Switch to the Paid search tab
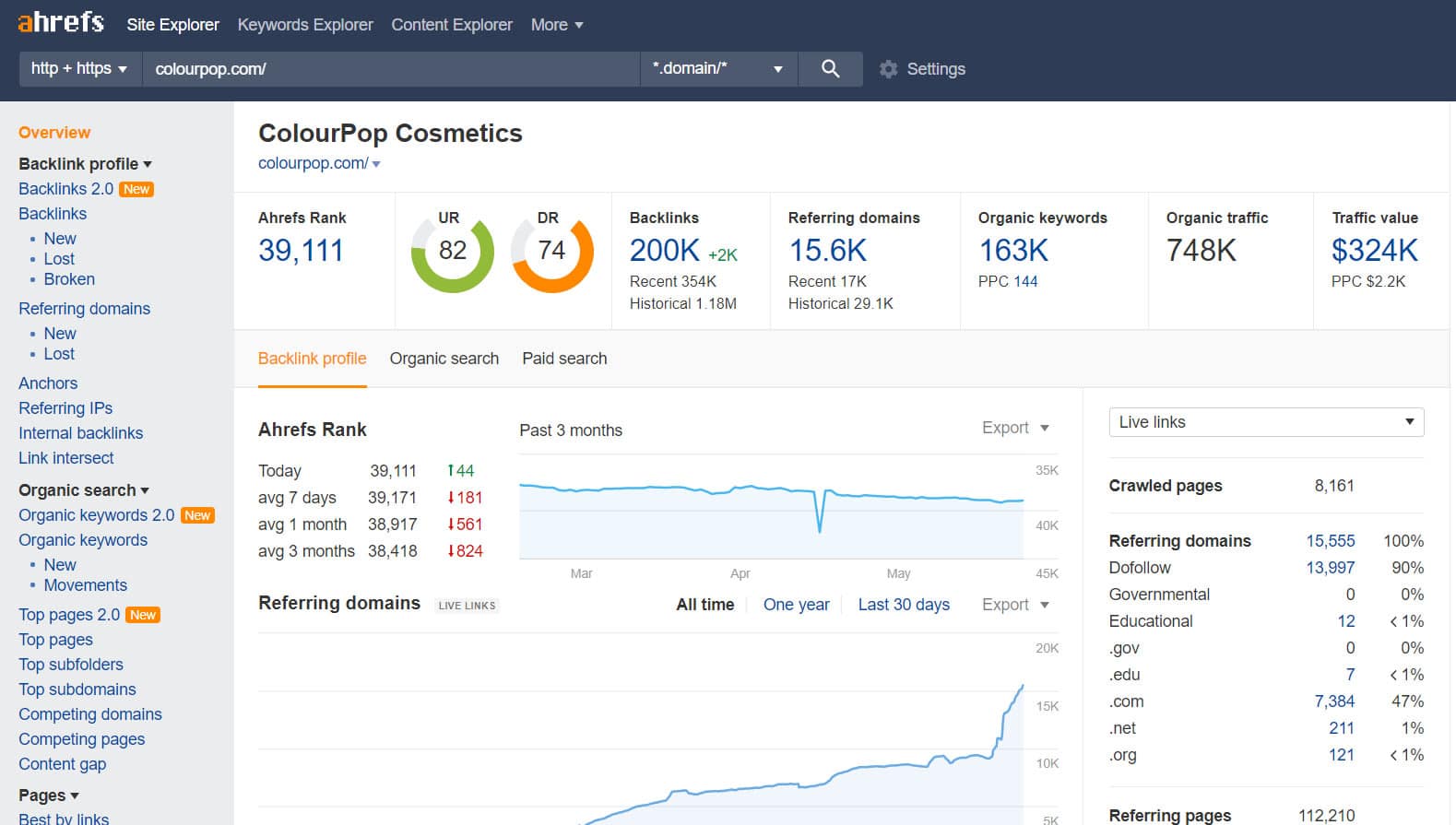 point(564,359)
